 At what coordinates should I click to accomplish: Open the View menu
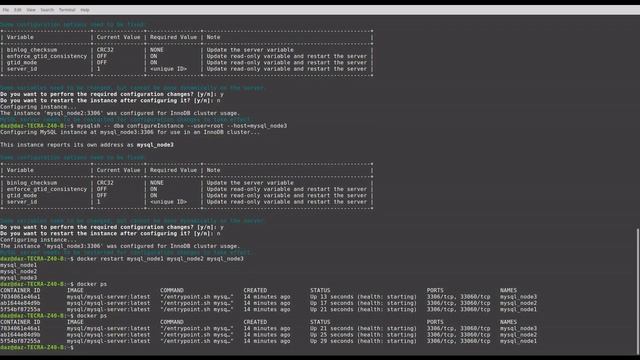click(31, 10)
